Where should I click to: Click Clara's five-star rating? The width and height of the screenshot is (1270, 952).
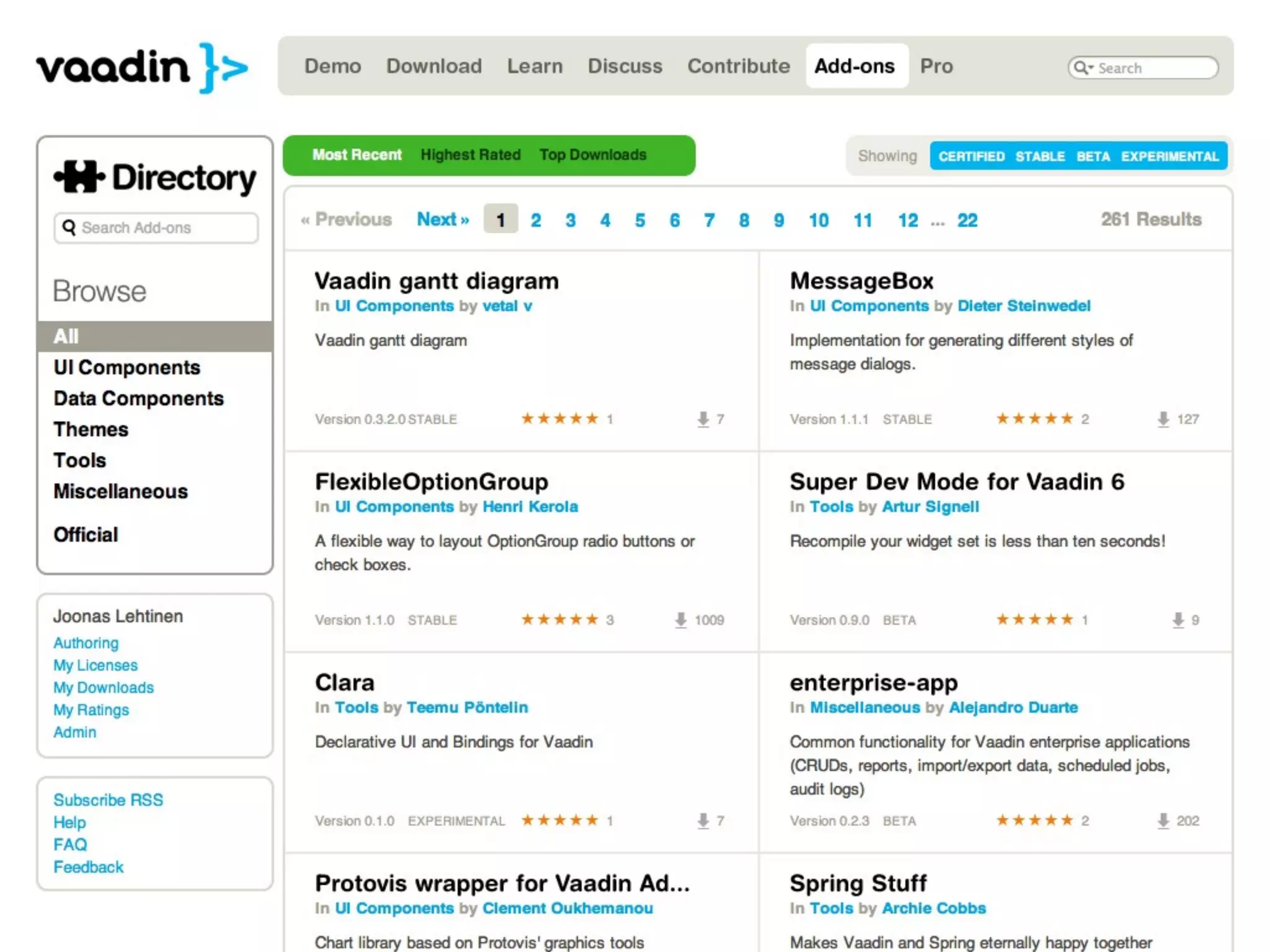click(559, 821)
